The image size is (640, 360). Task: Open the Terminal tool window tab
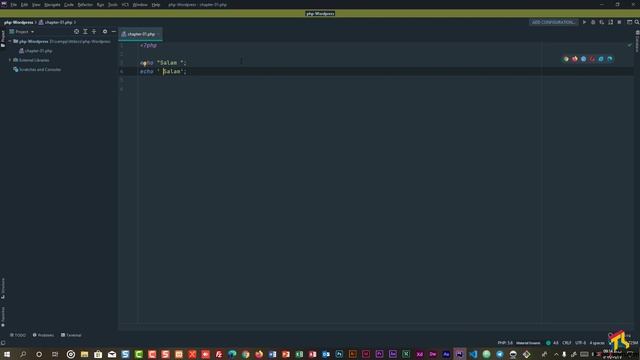coord(71,335)
